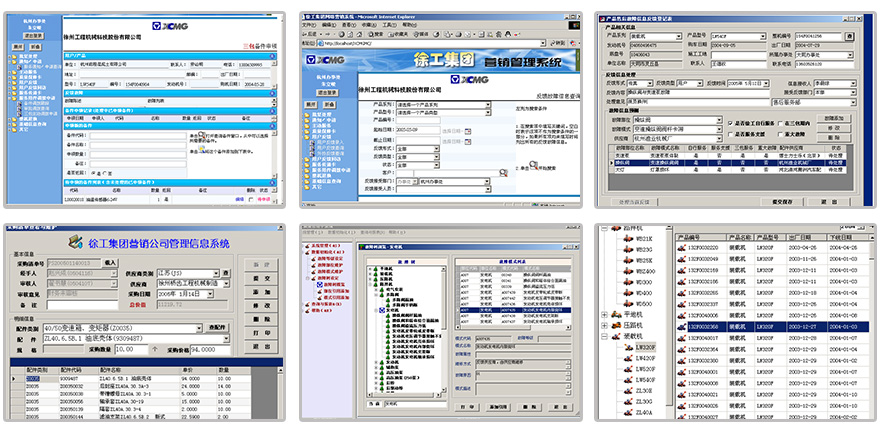The height and width of the screenshot is (435, 880).
Task: Click the scroll-up arrow of the purchase items table
Action: [280, 370]
